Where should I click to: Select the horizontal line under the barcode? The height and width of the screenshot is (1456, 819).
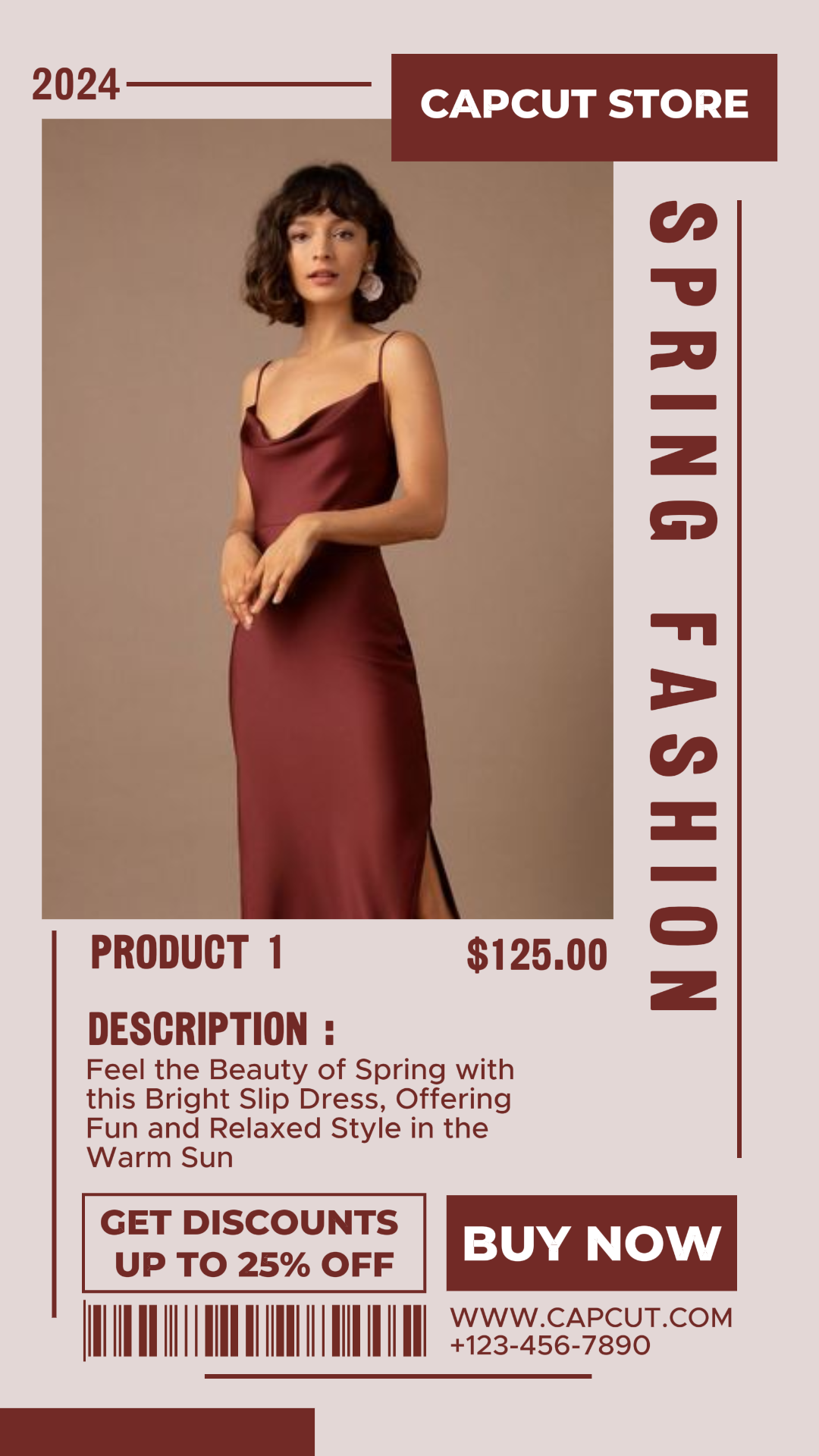point(398,1376)
